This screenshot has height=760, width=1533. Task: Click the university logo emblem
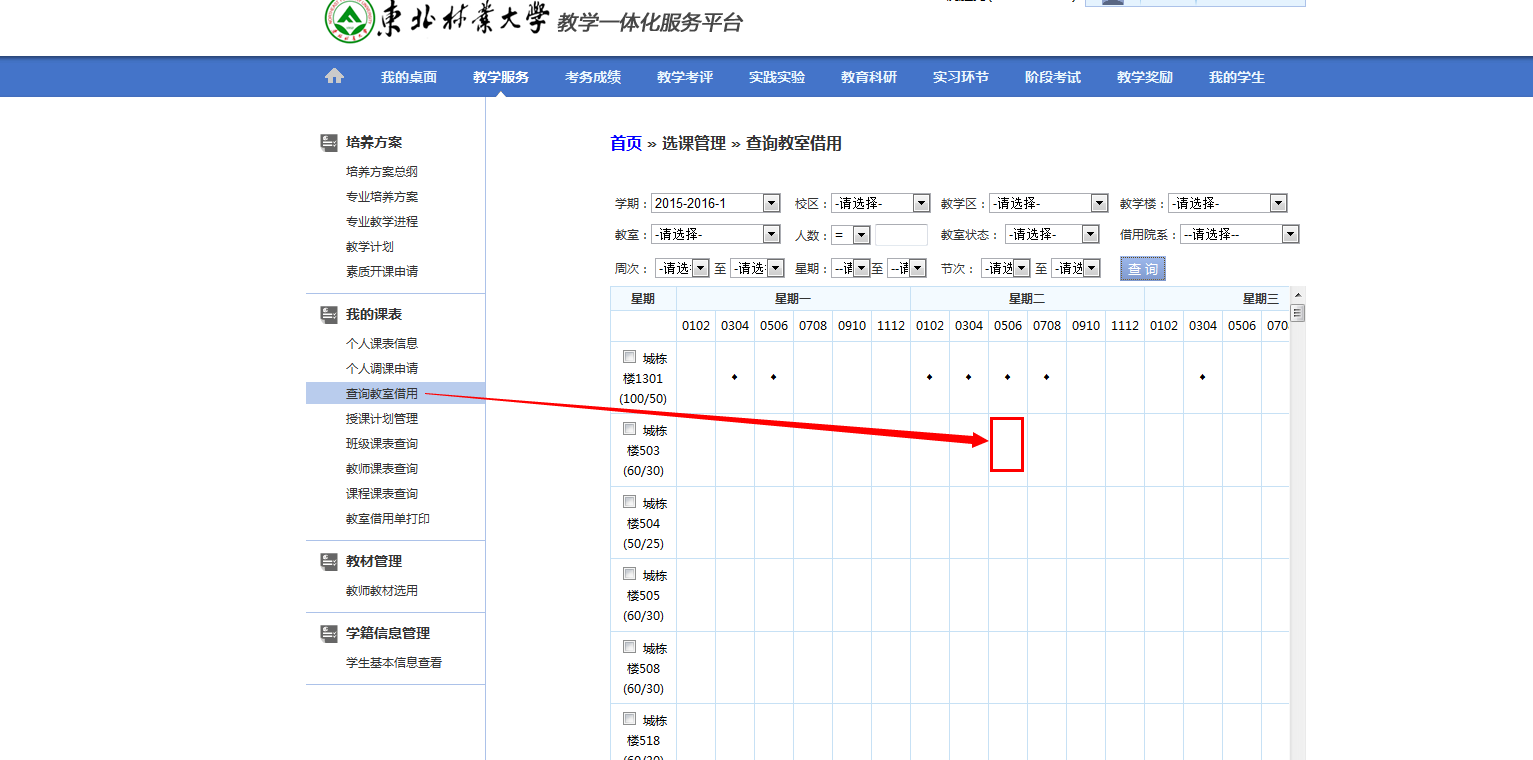tap(349, 20)
